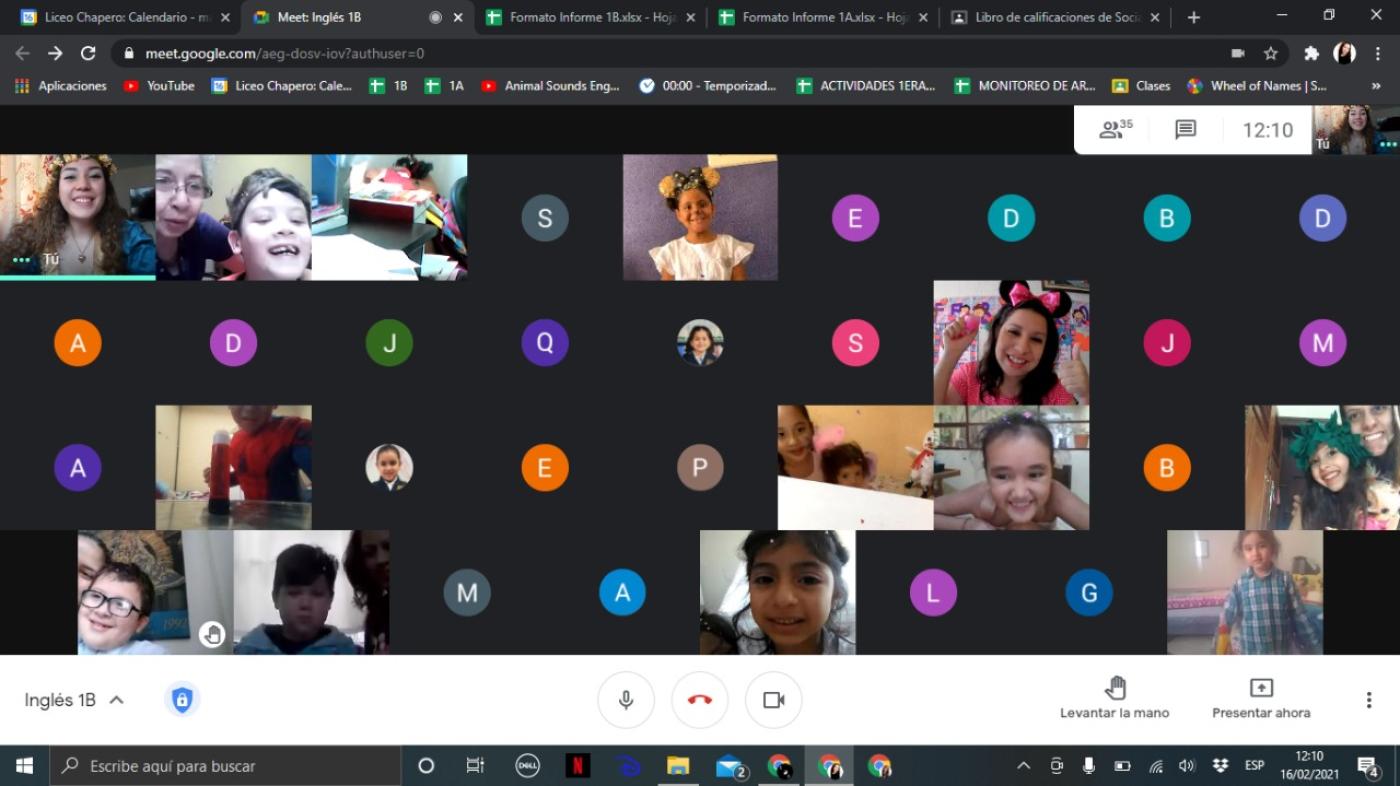This screenshot has height=786, width=1400.
Task: Click the Meet safety shield icon
Action: click(x=182, y=700)
